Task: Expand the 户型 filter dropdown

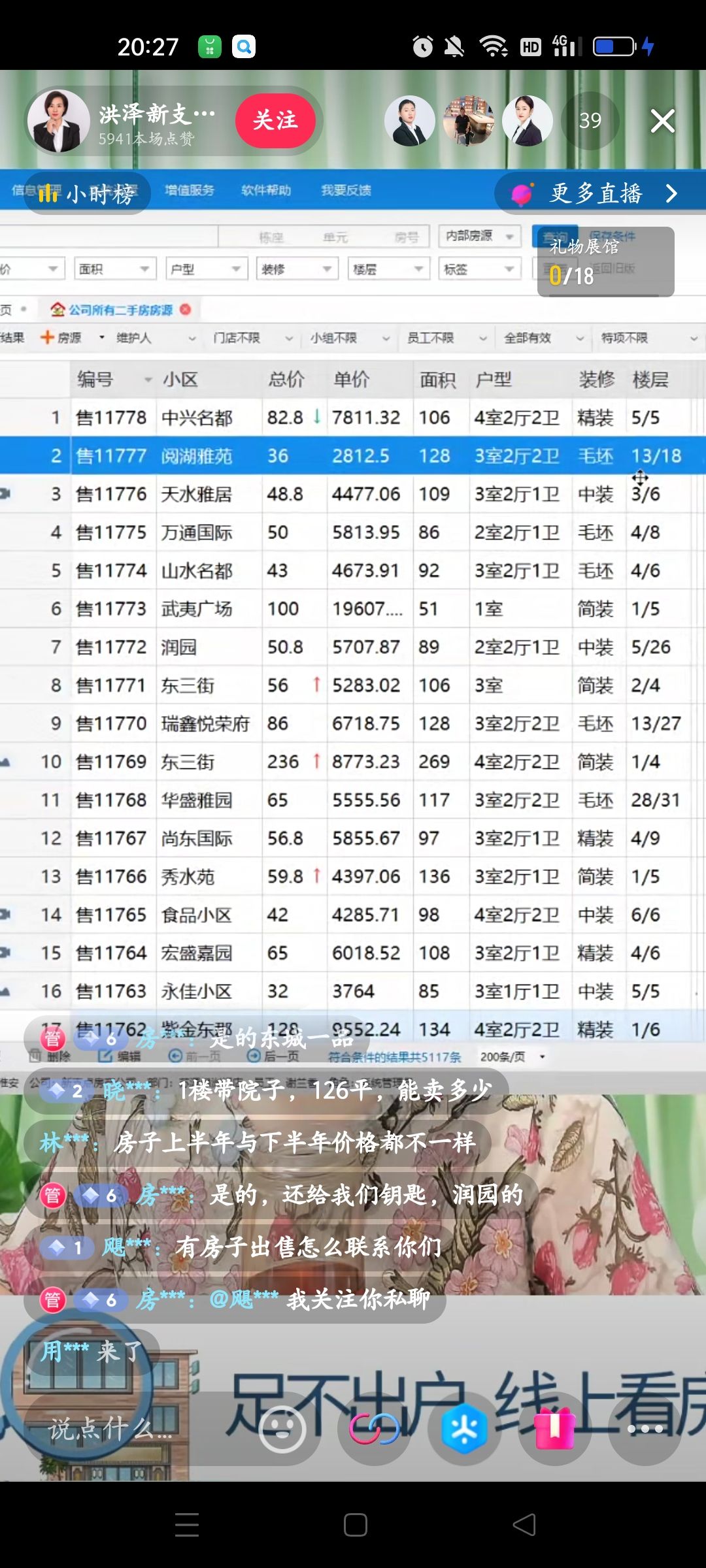Action: pyautogui.click(x=206, y=269)
